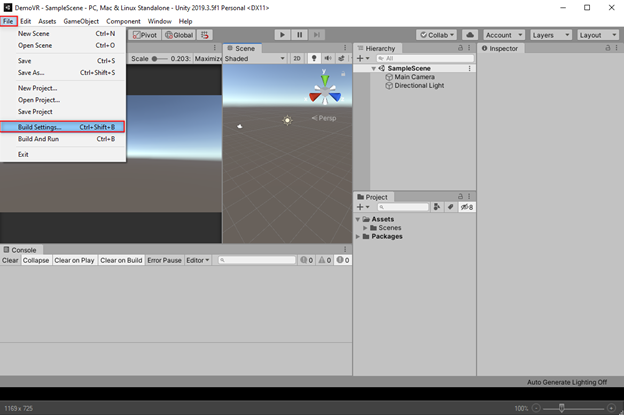This screenshot has width=624, height=415.
Task: Toggle Clear on Build in Console
Action: 121,260
